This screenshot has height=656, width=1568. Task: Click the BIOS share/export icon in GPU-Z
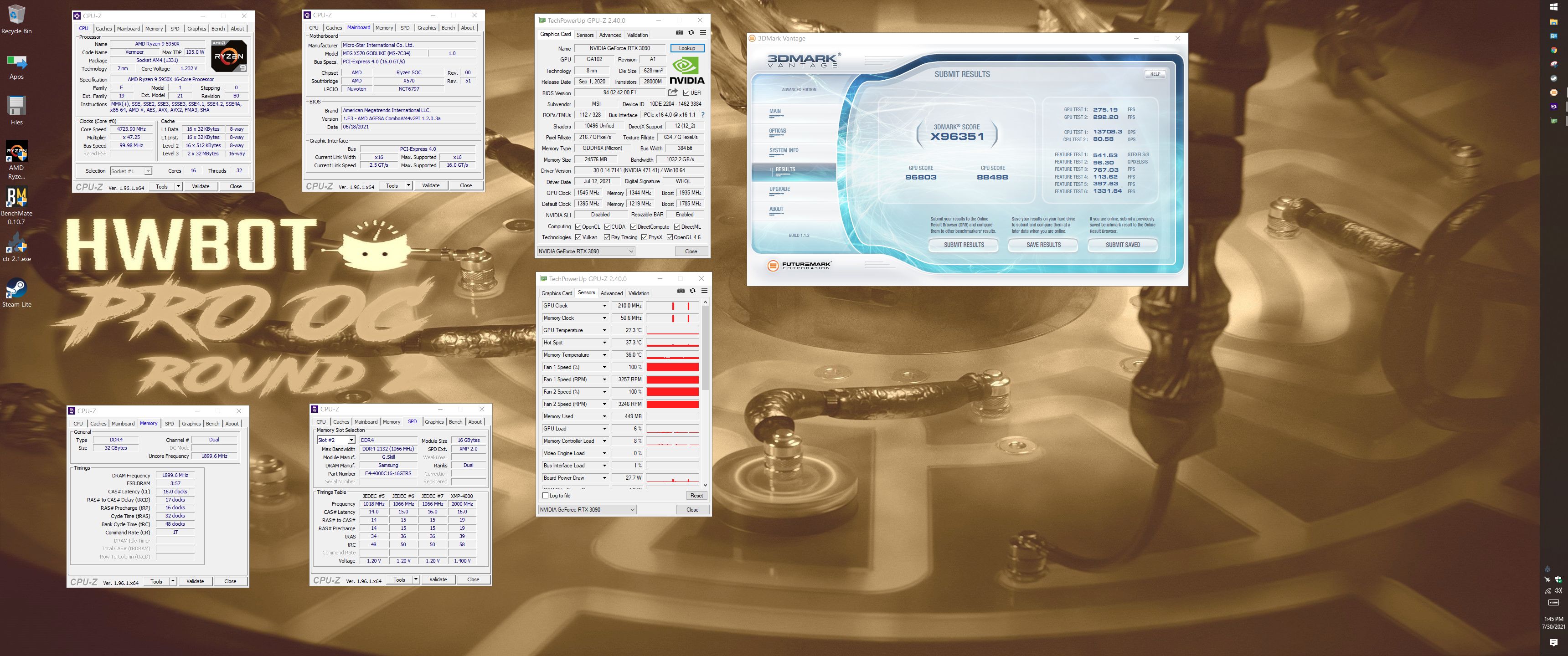[673, 92]
